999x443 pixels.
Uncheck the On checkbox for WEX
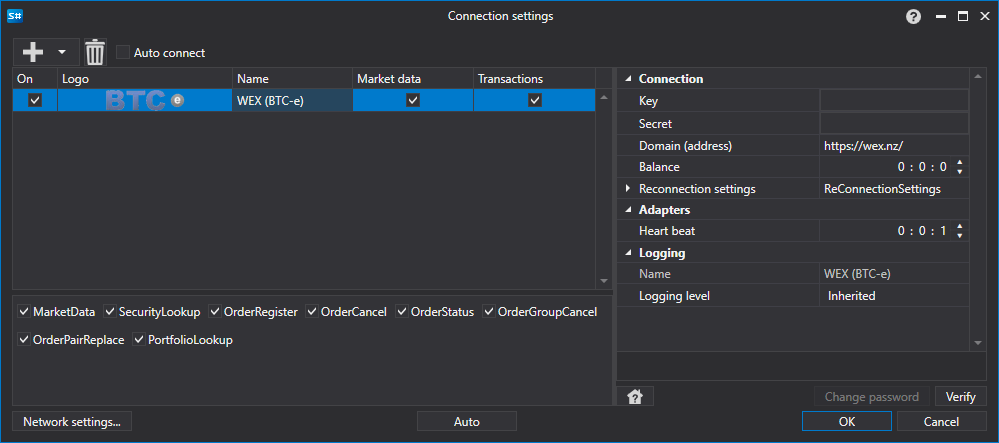tap(35, 100)
